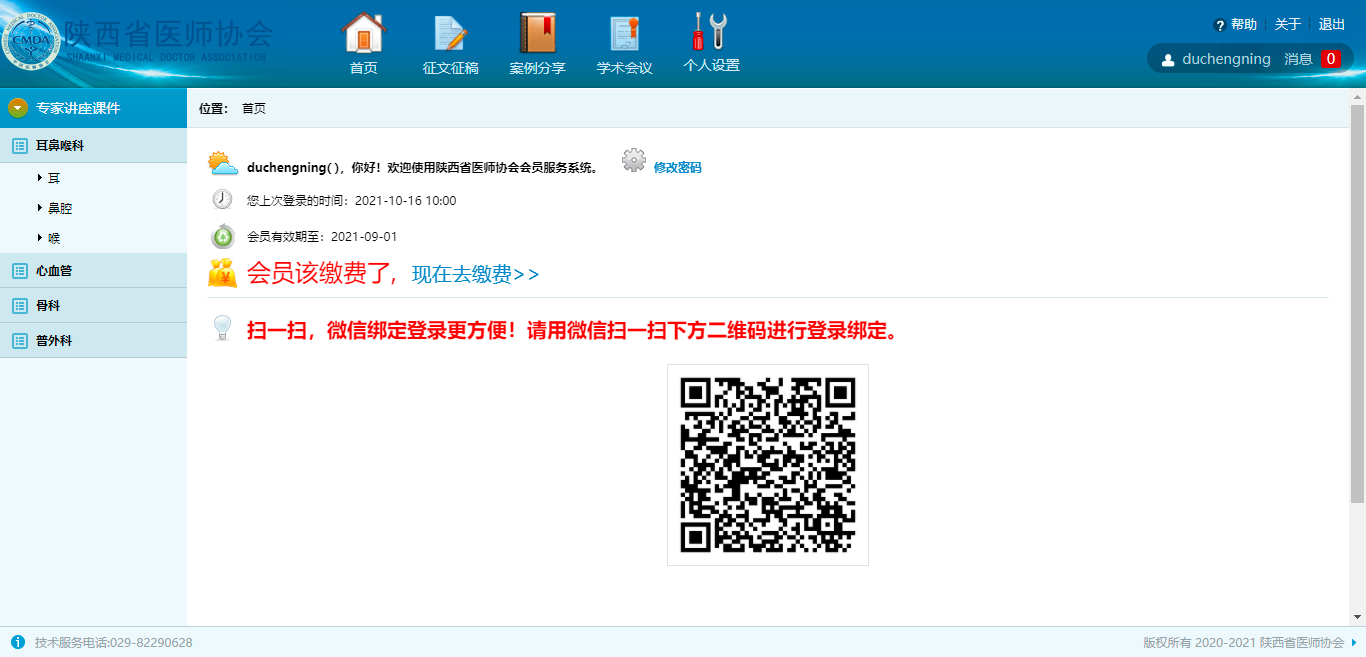The height and width of the screenshot is (657, 1366).
Task: Click the 修改密码 link
Action: click(x=677, y=167)
